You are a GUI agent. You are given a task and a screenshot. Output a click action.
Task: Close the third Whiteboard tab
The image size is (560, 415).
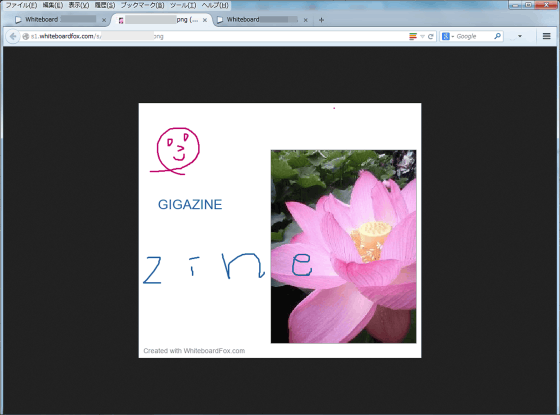point(305,20)
